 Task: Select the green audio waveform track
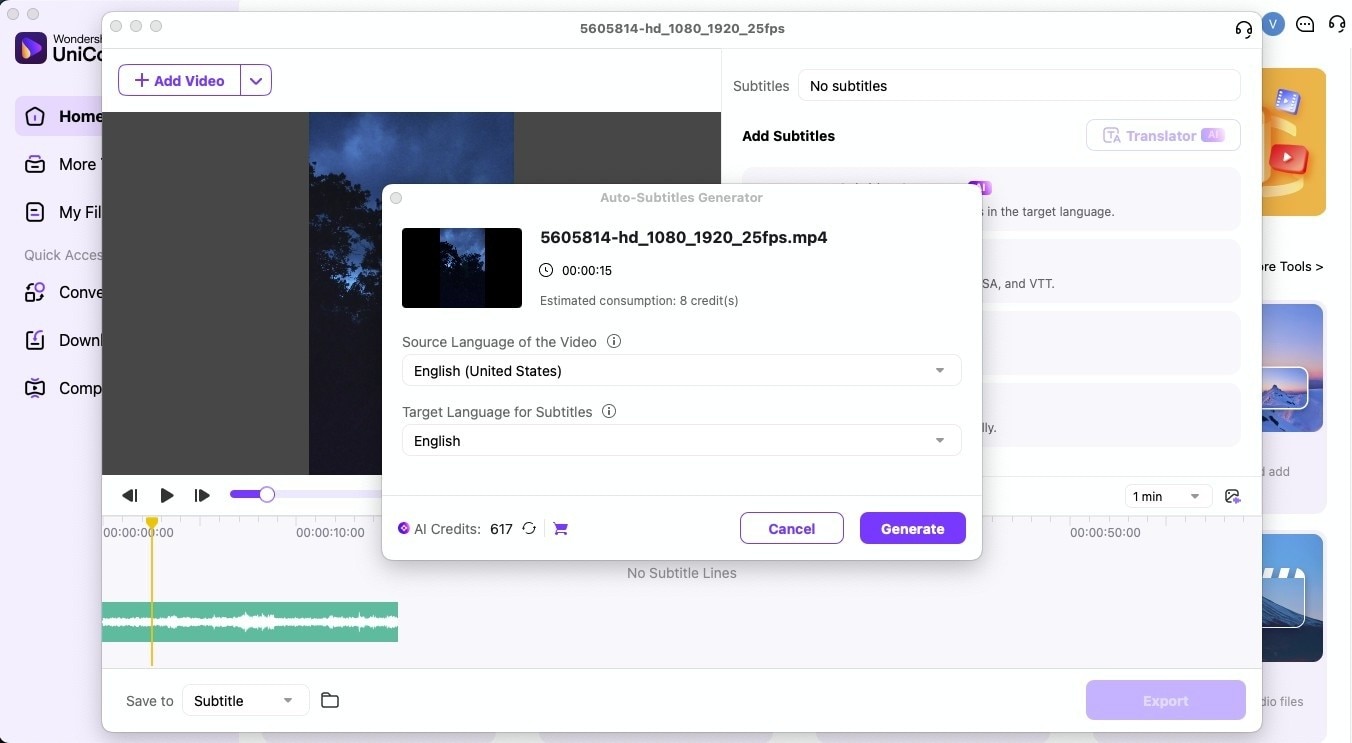250,622
